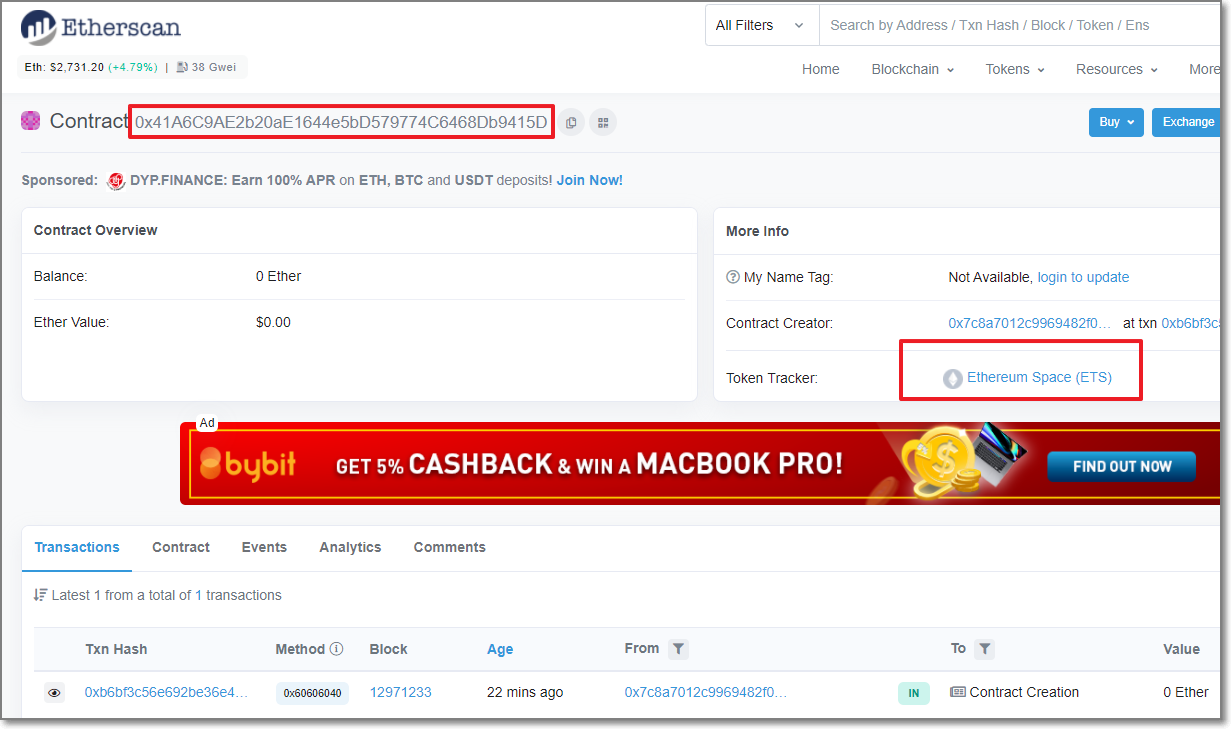Click the Txn Hash column header
Image resolution: width=1231 pixels, height=729 pixels.
(x=116, y=649)
